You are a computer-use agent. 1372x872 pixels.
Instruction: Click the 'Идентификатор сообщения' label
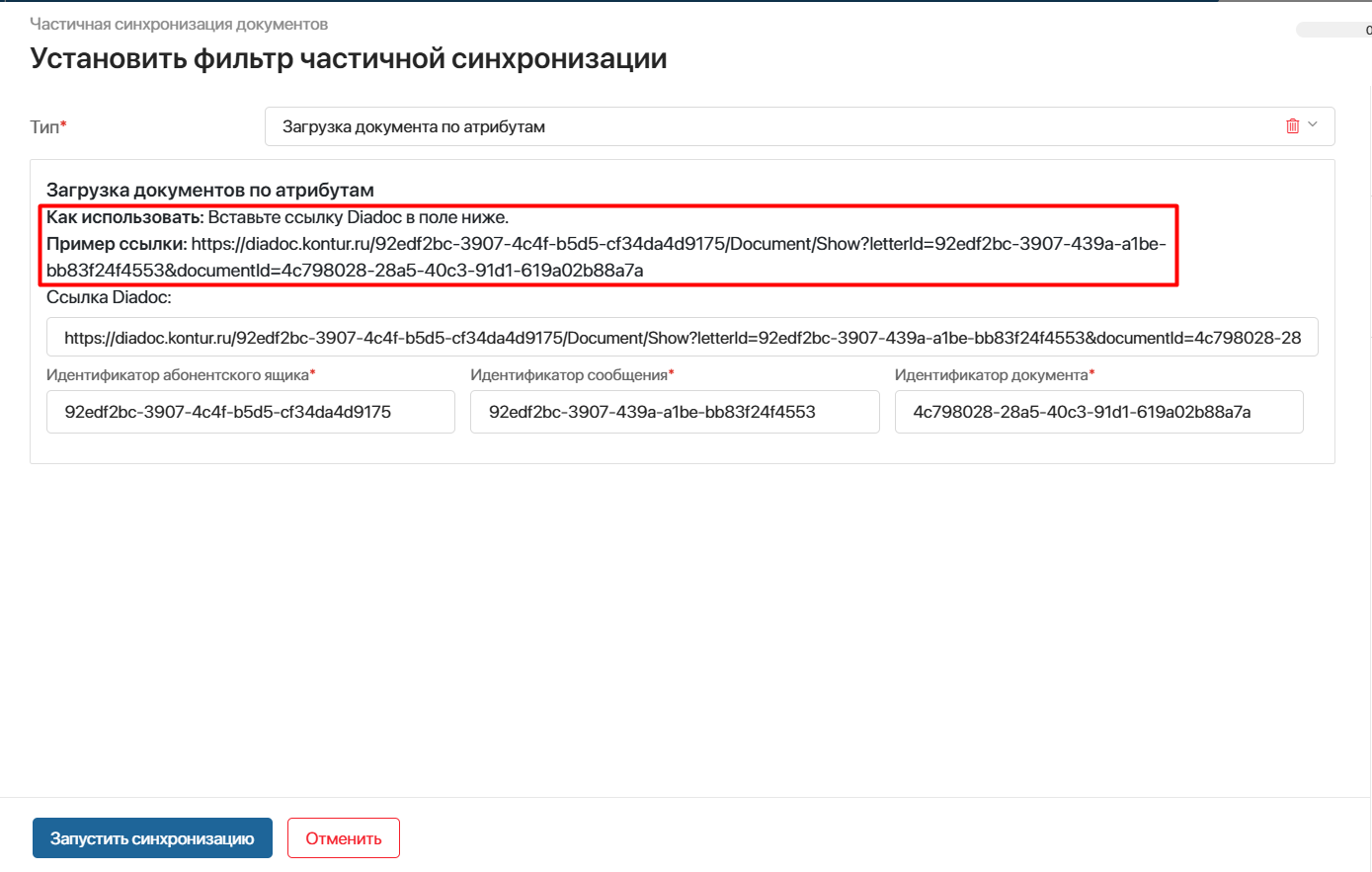[x=570, y=375]
